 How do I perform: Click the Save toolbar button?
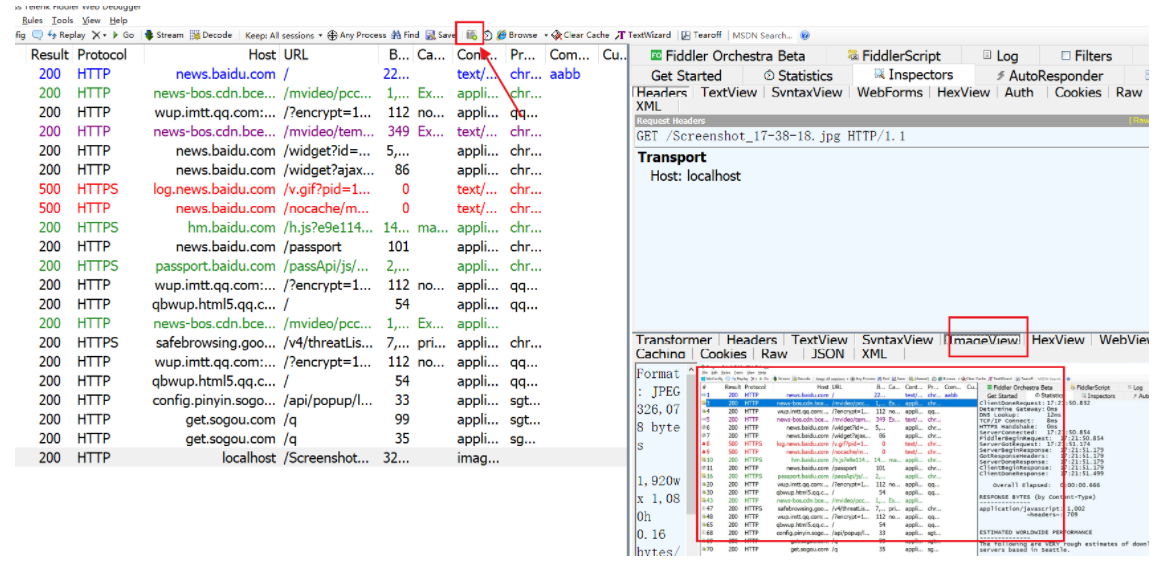439,35
